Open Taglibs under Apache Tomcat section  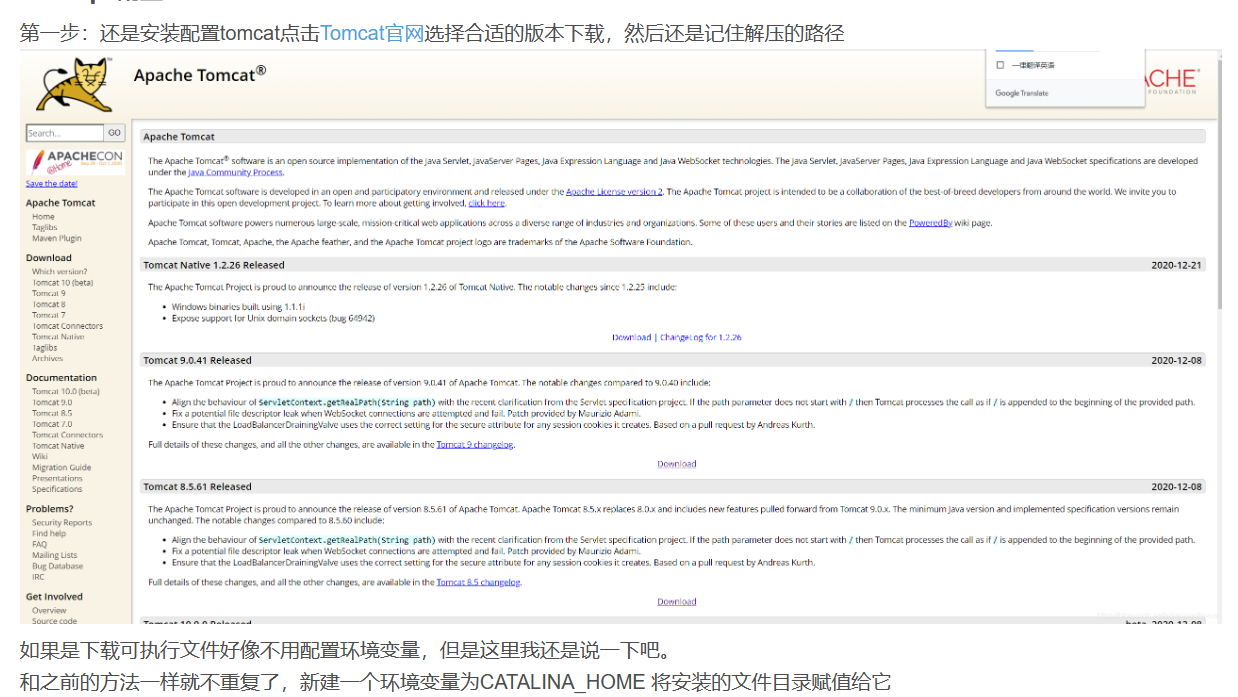click(x=45, y=227)
